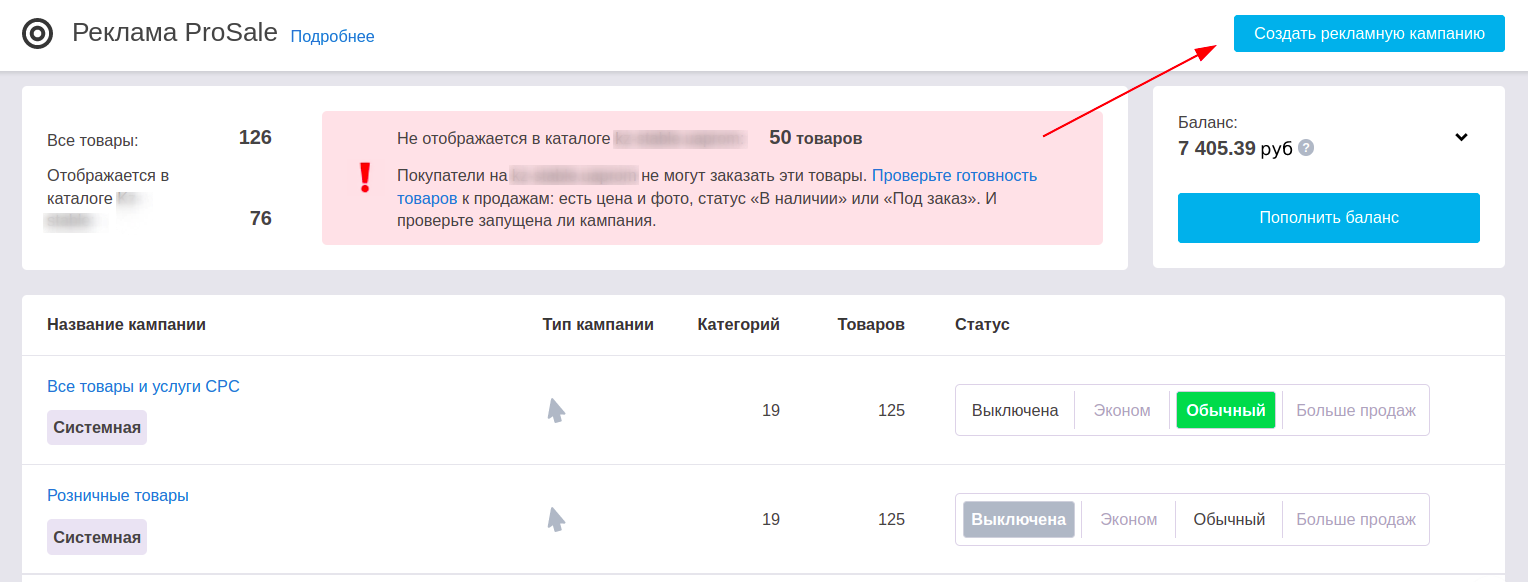The width and height of the screenshot is (1528, 582).
Task: Choose Больше продаж for first campaign
Action: click(x=1356, y=410)
